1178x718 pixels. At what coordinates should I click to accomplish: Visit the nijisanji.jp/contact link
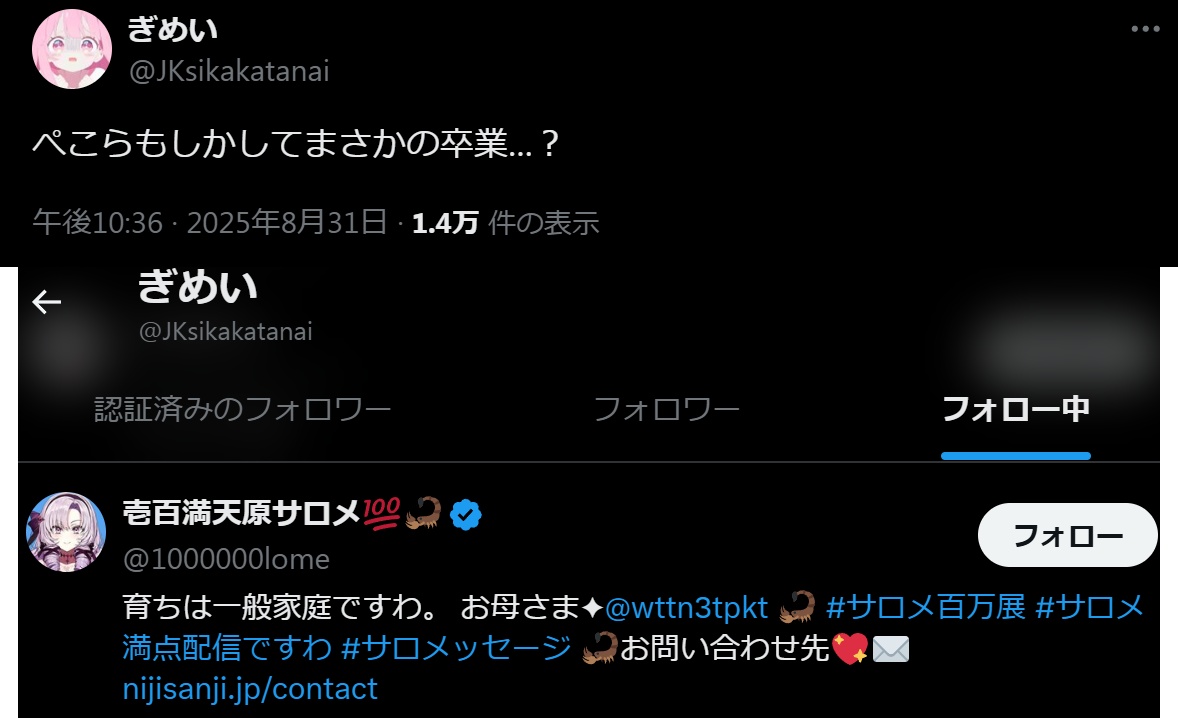(x=250, y=689)
